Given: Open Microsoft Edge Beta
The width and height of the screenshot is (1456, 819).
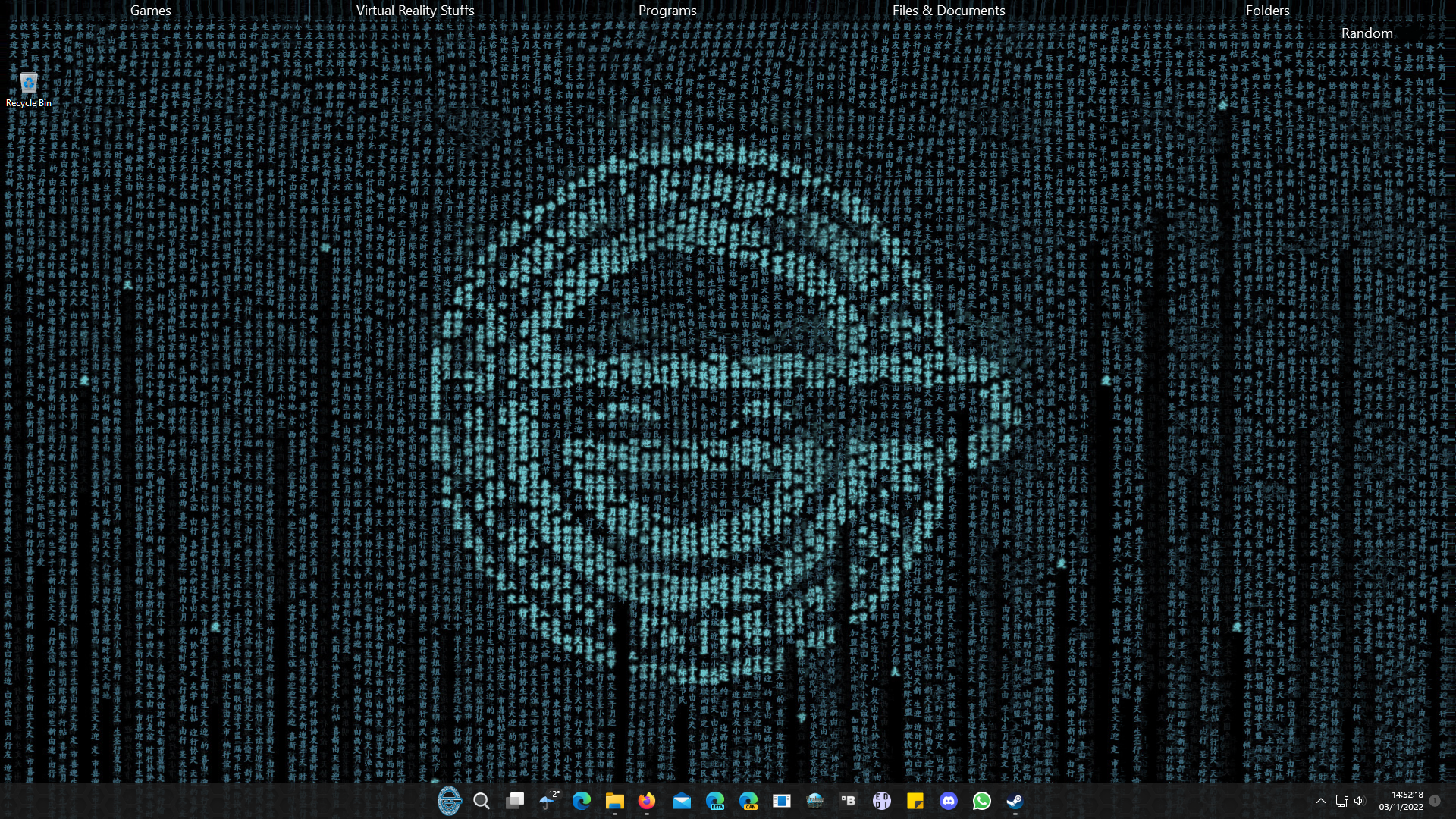Looking at the screenshot, I should (715, 801).
